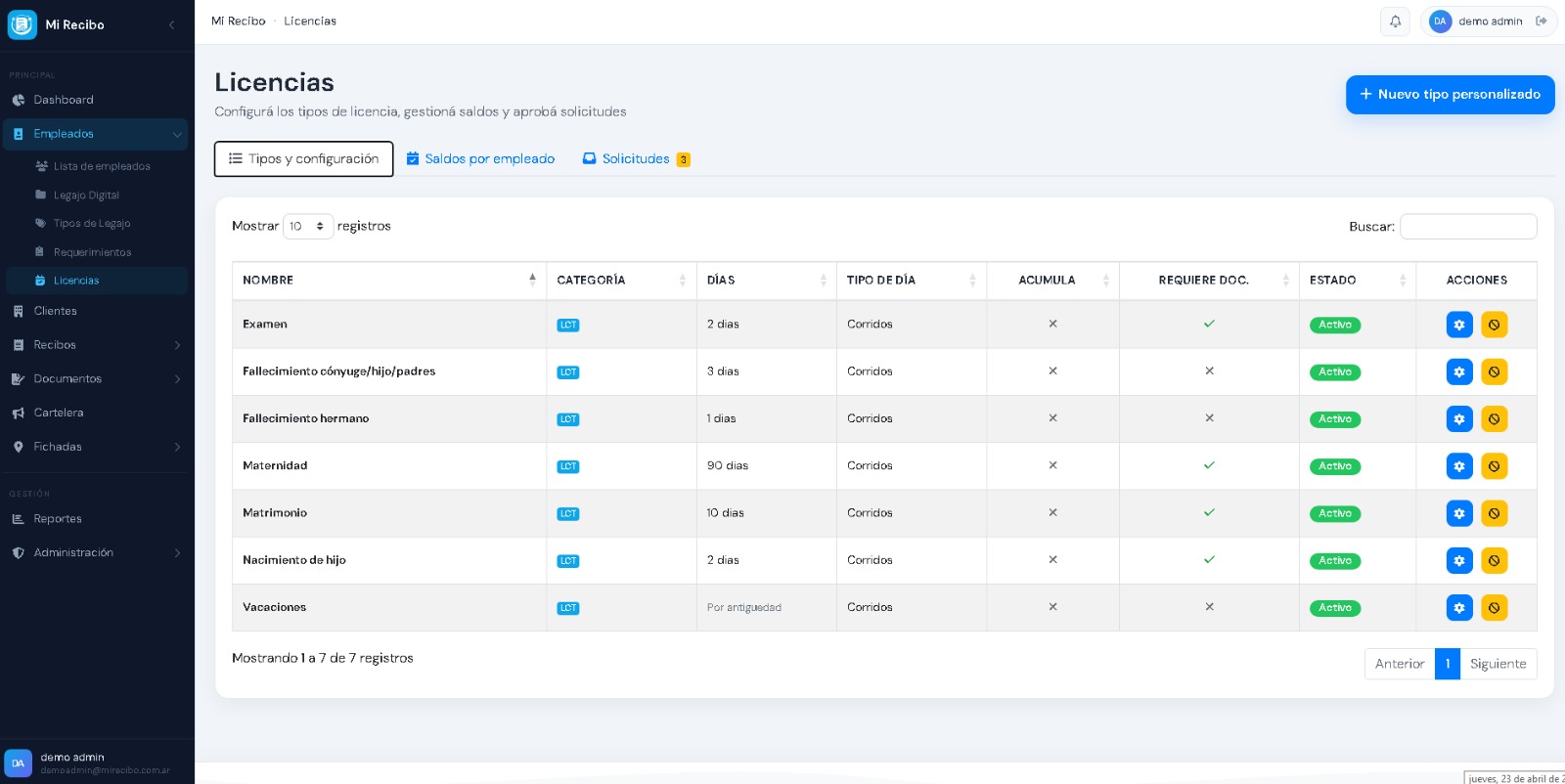Click yellow disable icon for Matrimonio
The image size is (1565, 784).
point(1494,513)
